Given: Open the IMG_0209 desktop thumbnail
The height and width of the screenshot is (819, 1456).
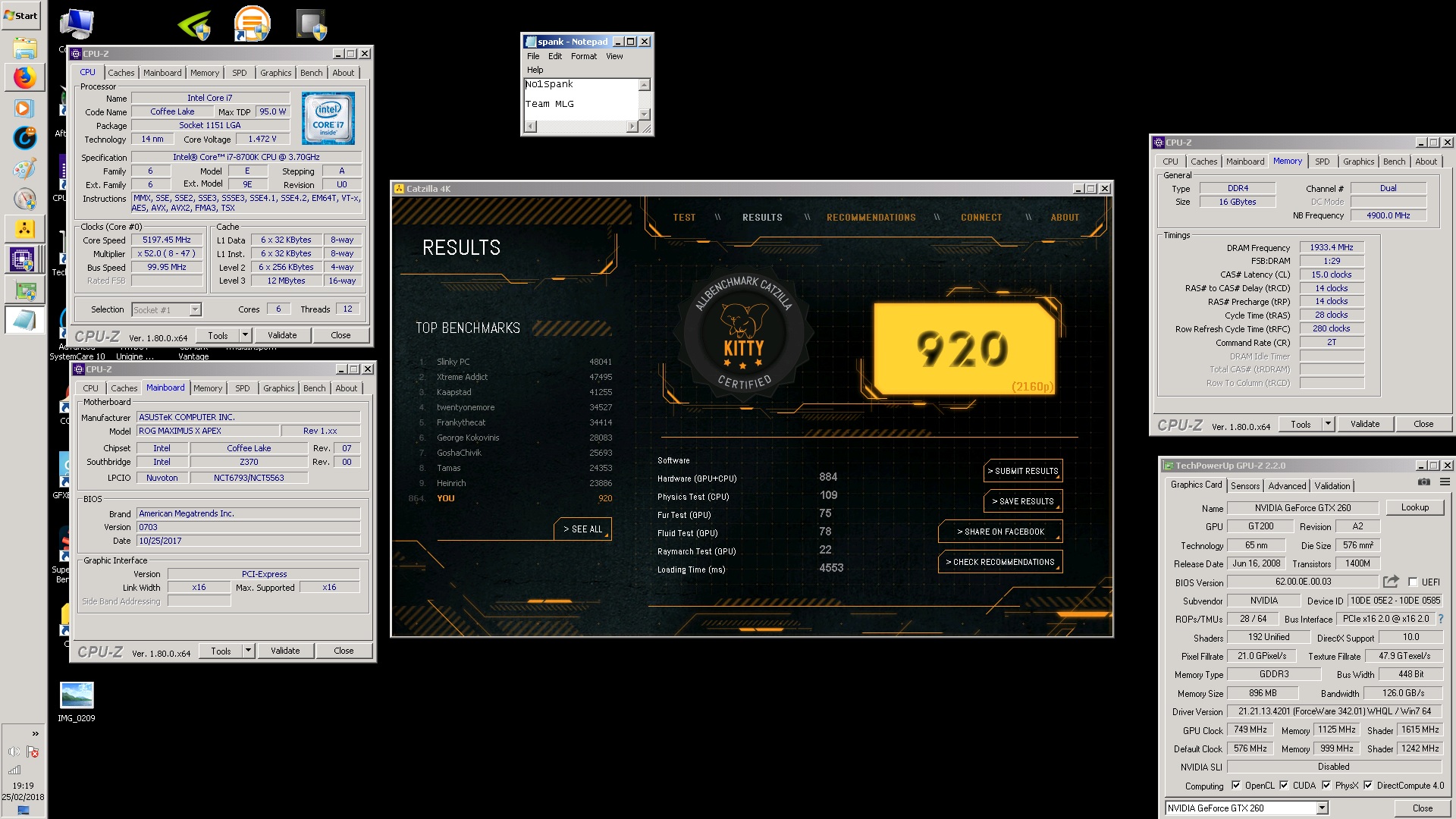Looking at the screenshot, I should point(77,701).
